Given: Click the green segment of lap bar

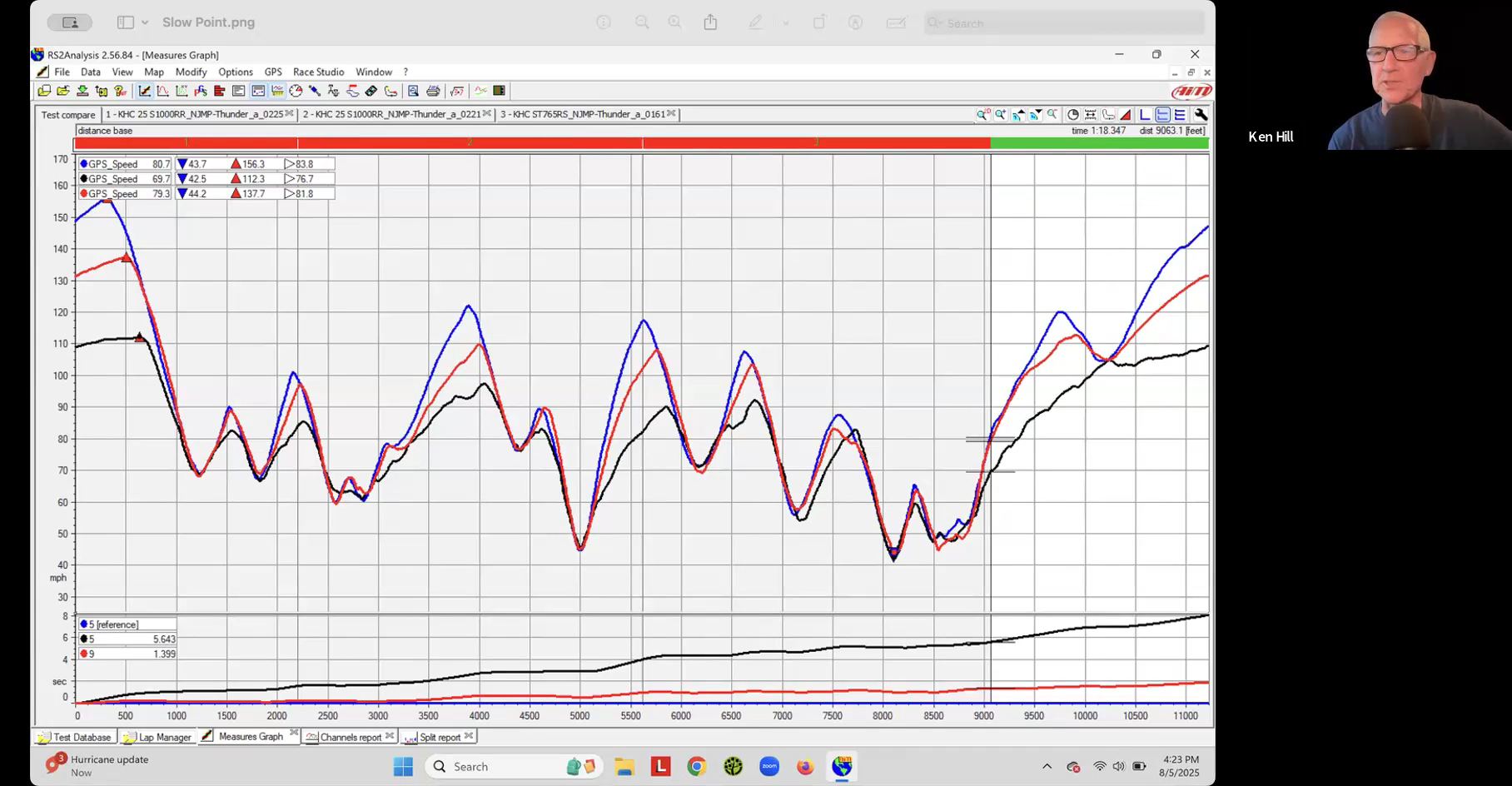Looking at the screenshot, I should 1099,143.
